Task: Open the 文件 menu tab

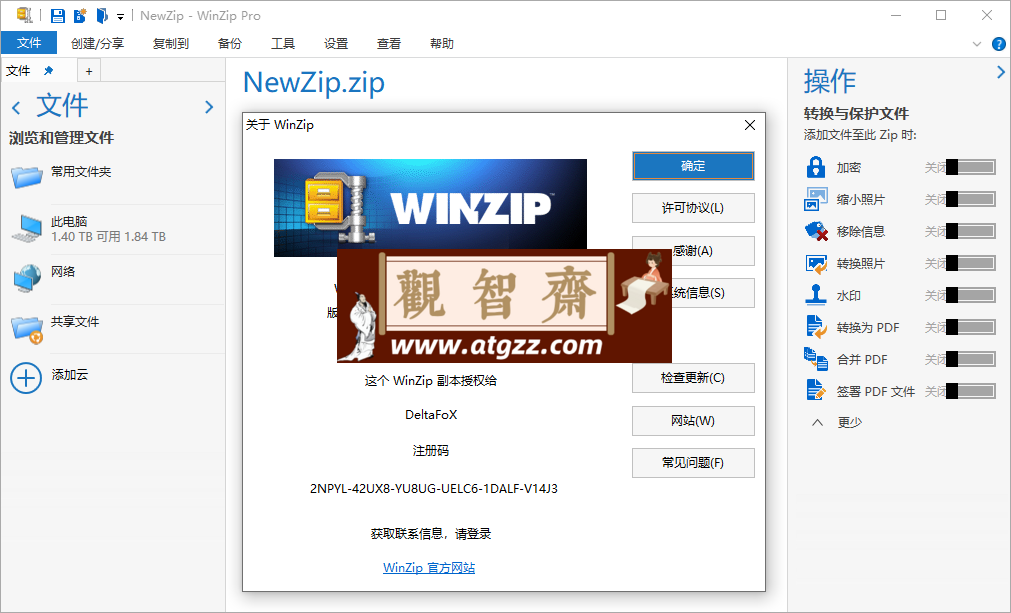Action: tap(28, 43)
